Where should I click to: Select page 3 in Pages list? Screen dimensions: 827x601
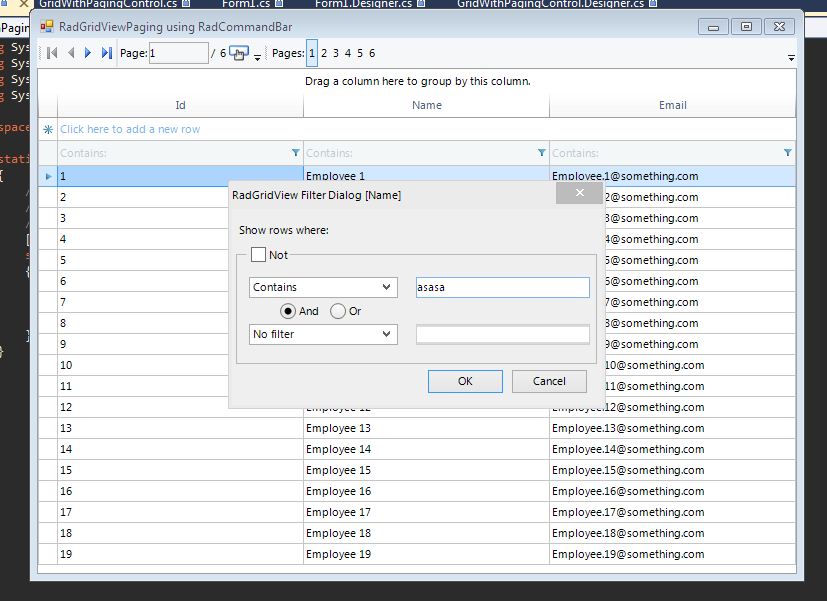coord(335,53)
